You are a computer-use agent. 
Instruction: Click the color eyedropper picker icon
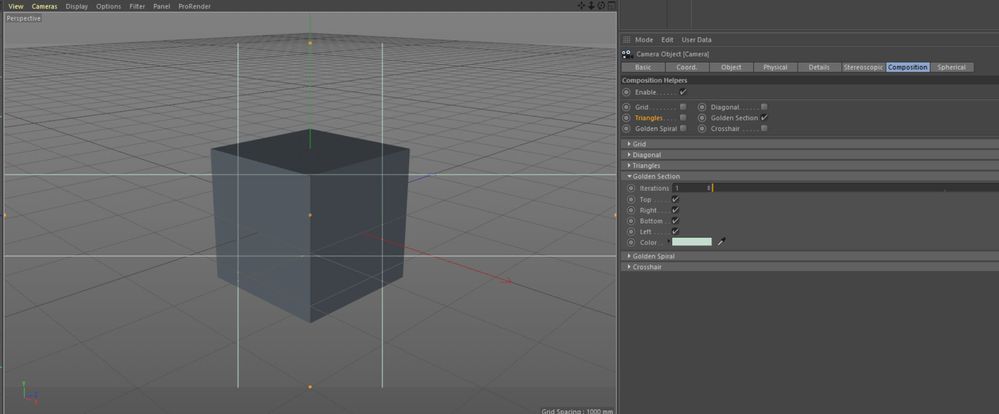721,242
